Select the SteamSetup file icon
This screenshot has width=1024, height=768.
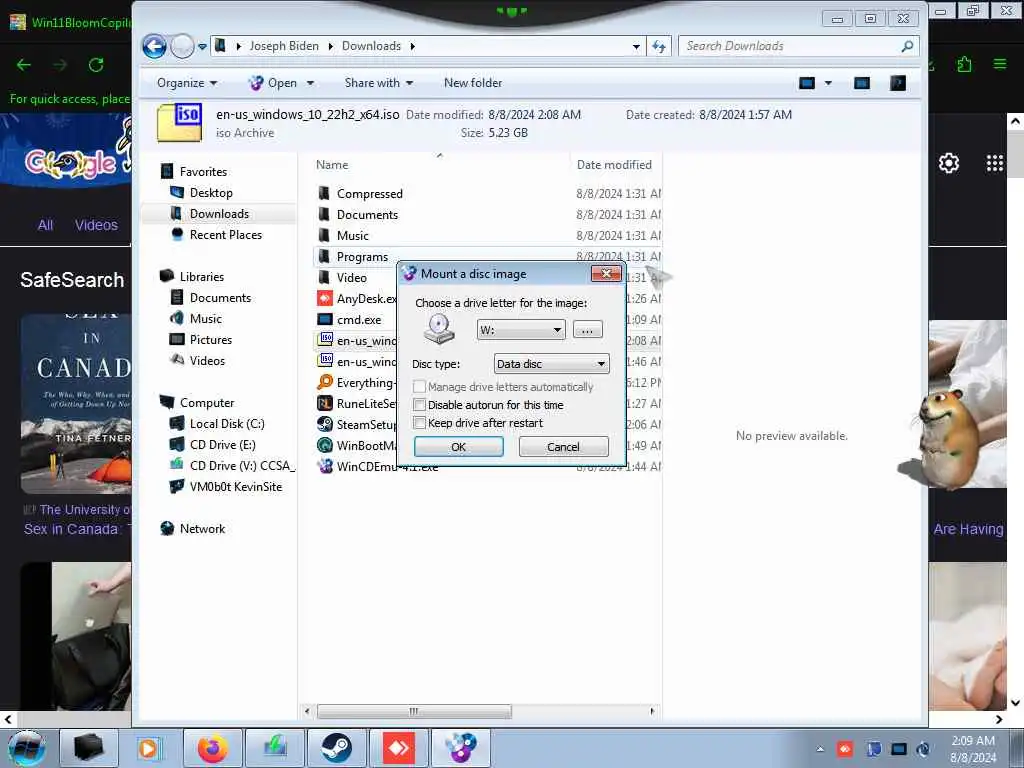pyautogui.click(x=325, y=424)
